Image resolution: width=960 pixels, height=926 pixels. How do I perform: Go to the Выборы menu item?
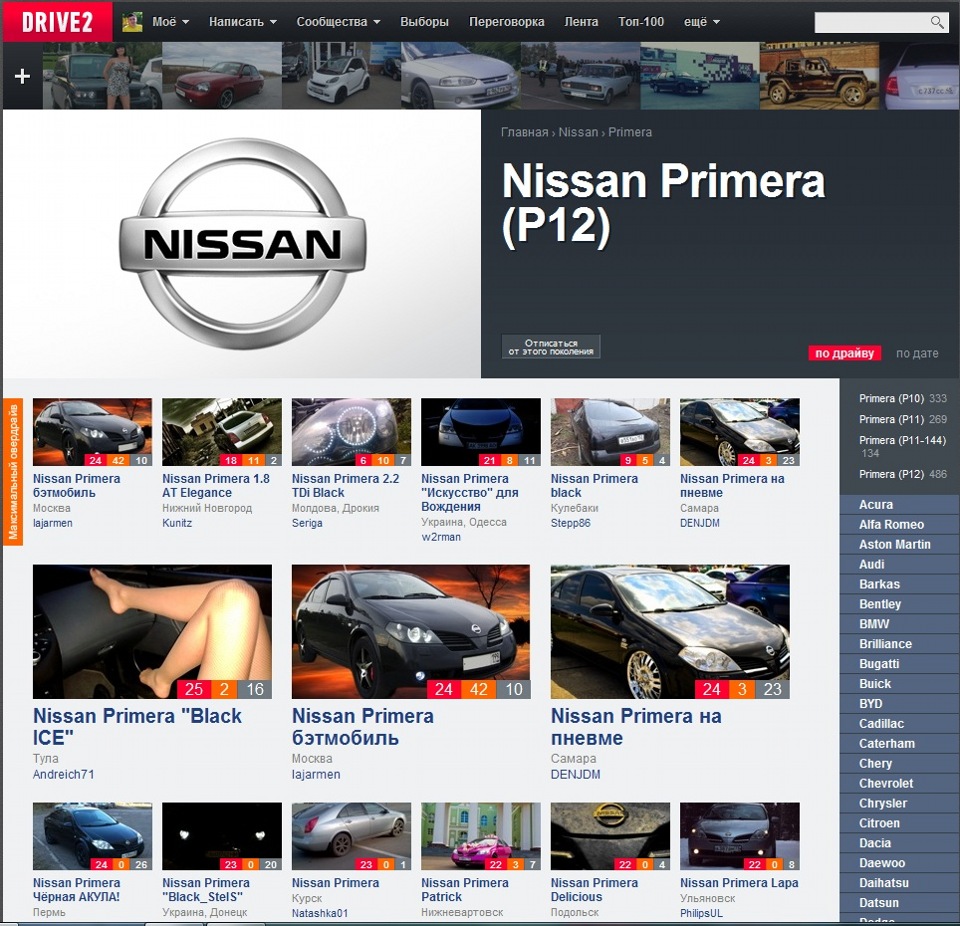424,21
